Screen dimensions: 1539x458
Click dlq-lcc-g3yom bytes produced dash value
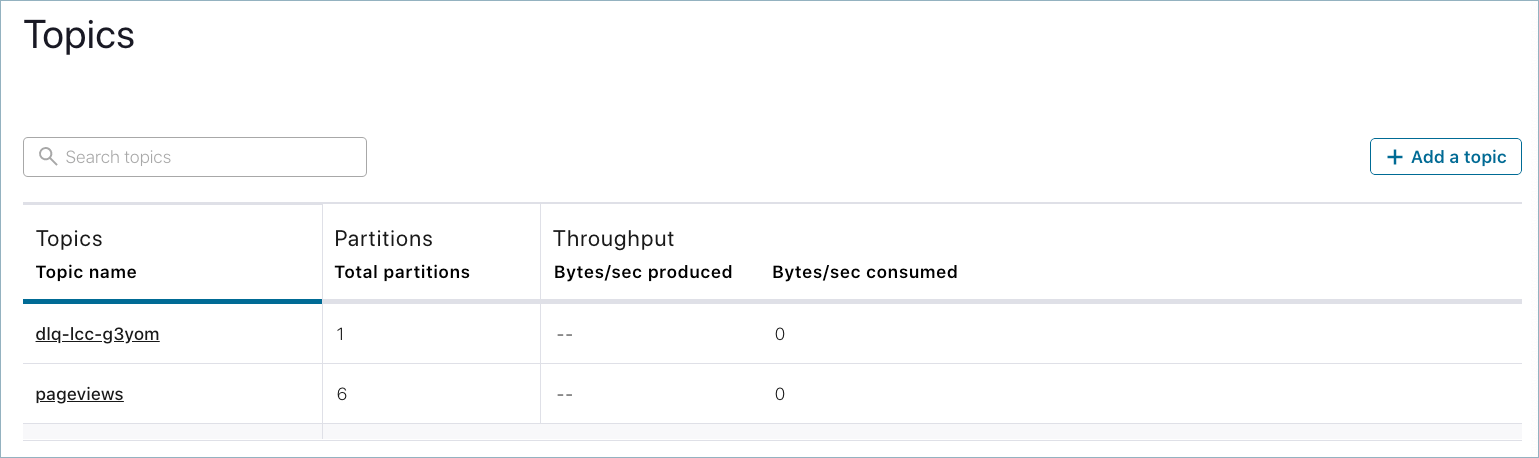coord(564,334)
